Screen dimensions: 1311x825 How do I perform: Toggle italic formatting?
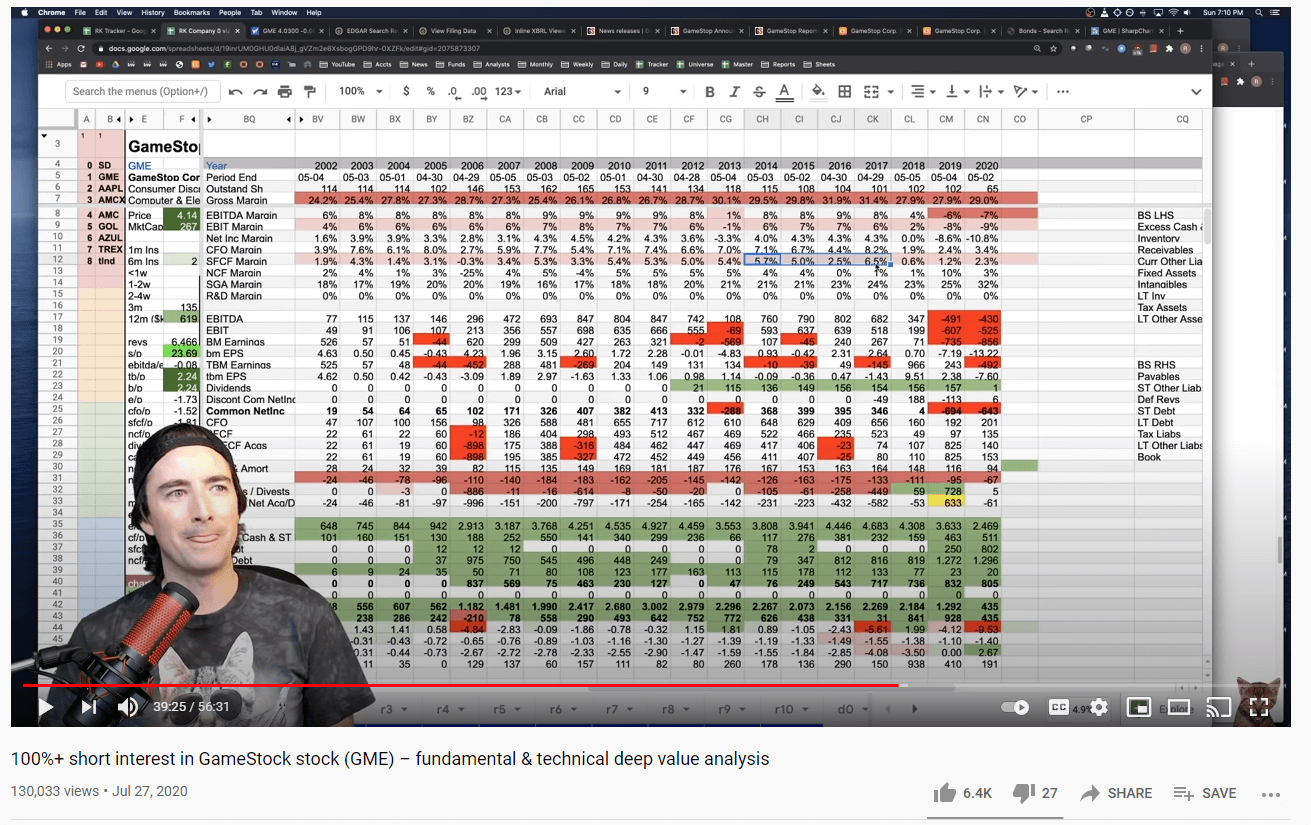(734, 91)
